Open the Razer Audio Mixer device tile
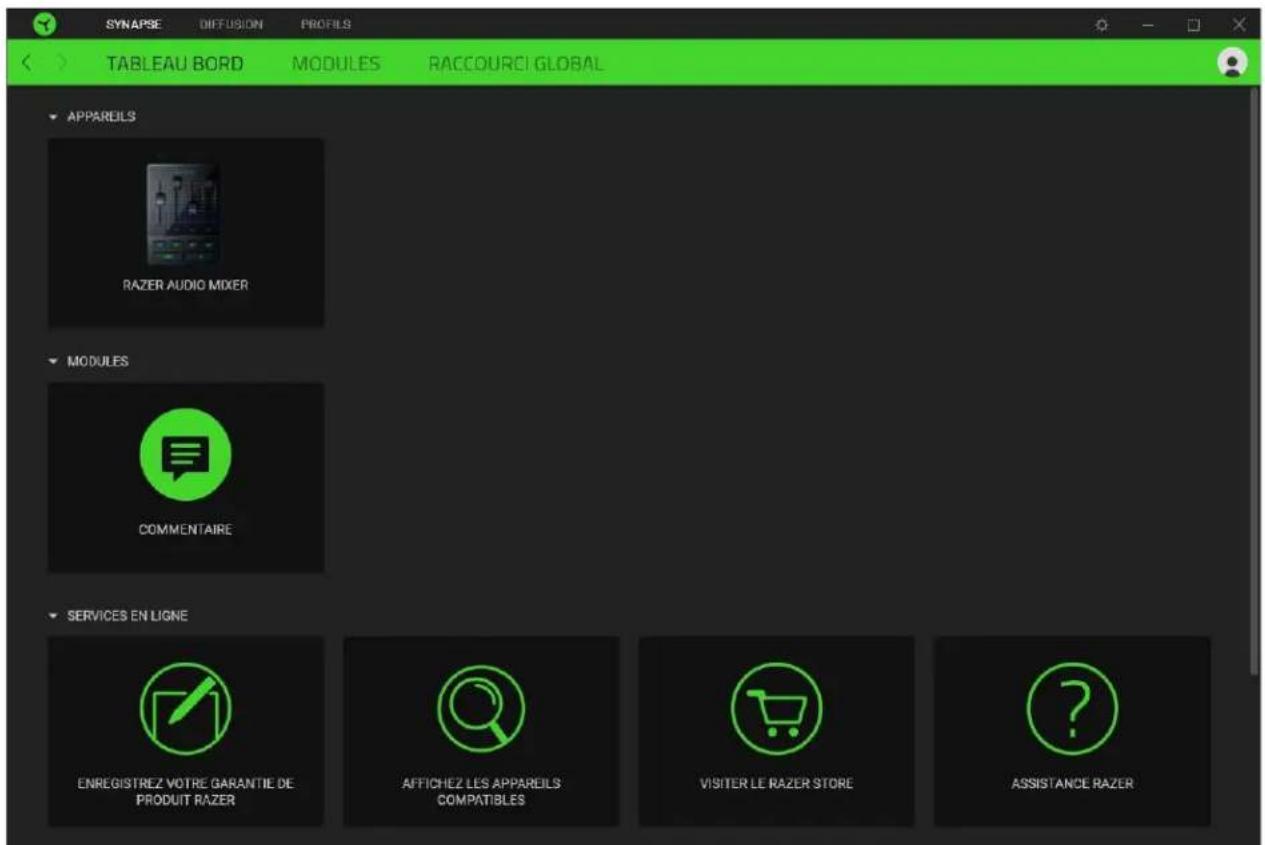1265x845 pixels. (x=185, y=232)
